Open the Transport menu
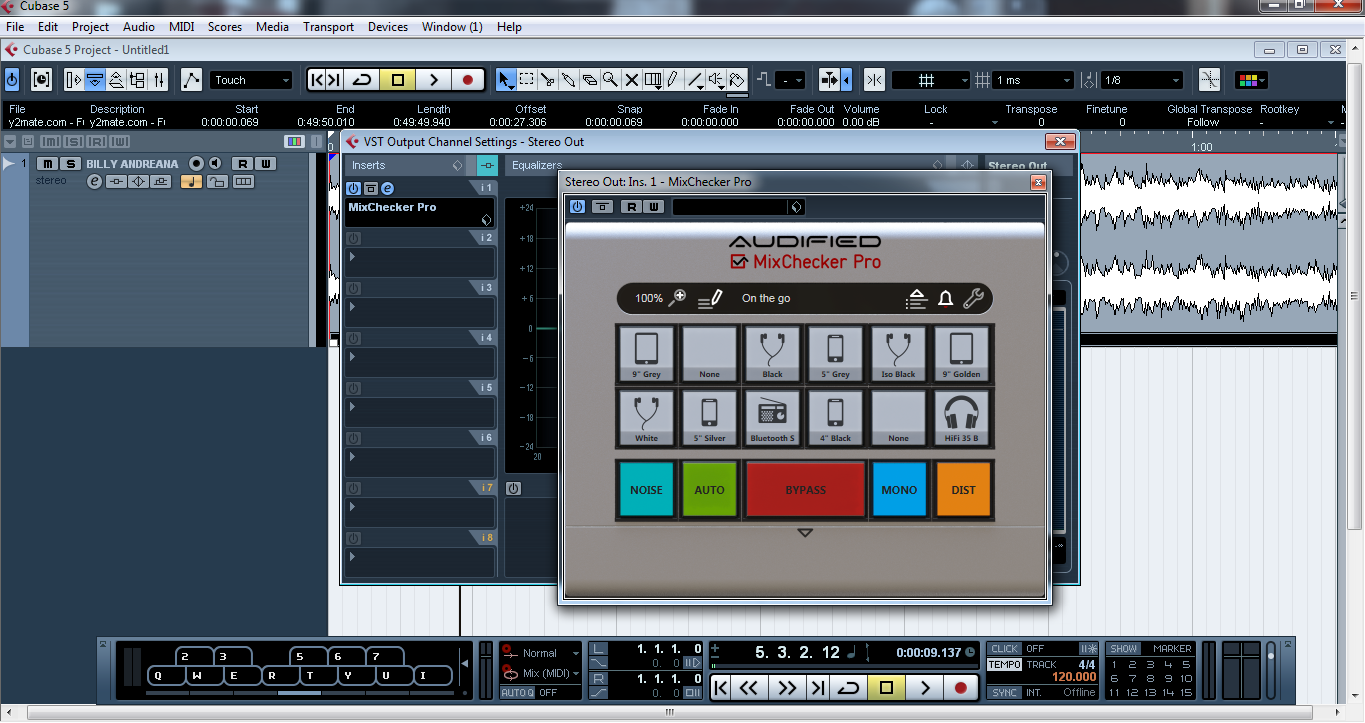Viewport: 1365px width, 723px height. click(x=328, y=27)
